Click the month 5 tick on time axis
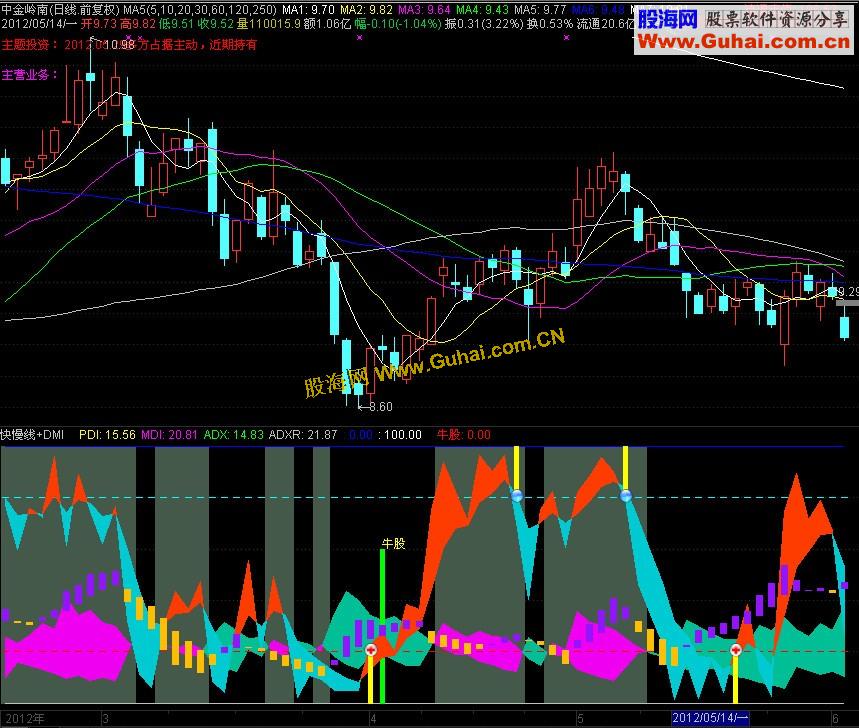 point(580,719)
